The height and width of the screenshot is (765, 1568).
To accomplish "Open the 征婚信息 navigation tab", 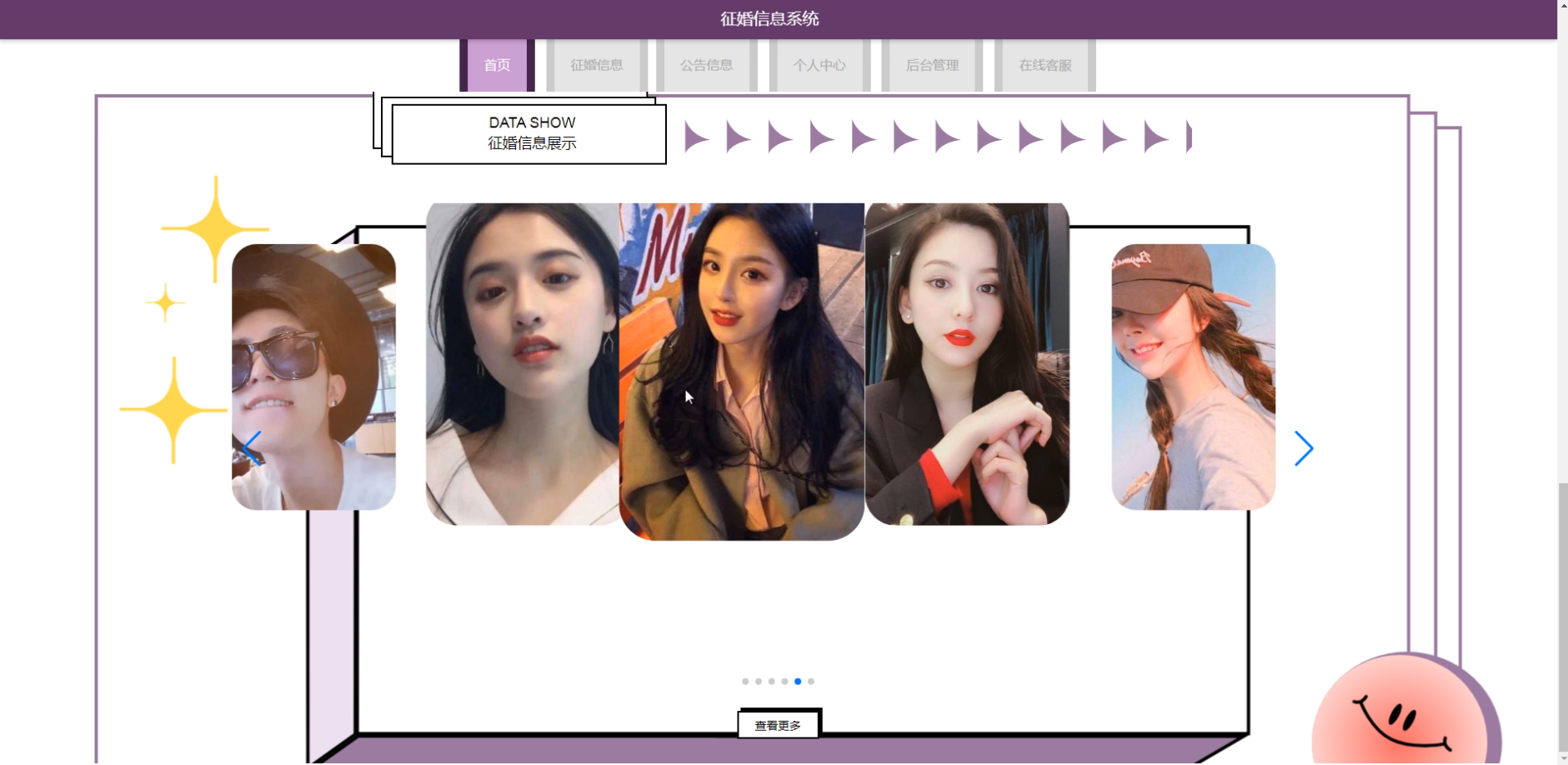I will (597, 65).
